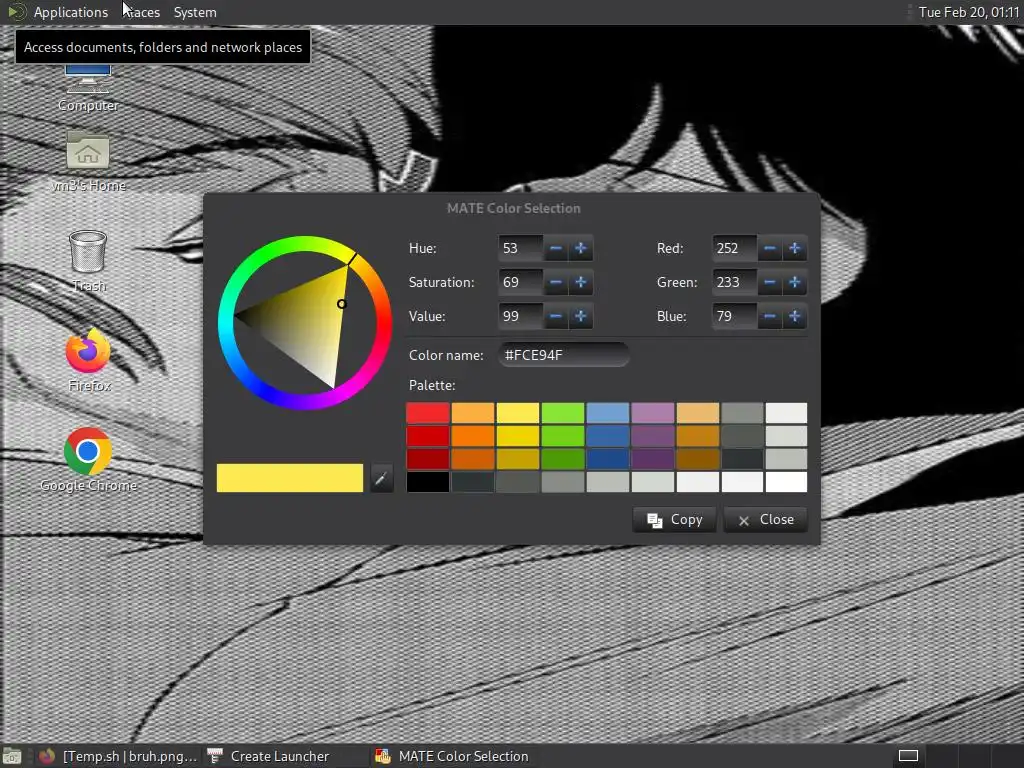Select the darkest brown palette swatch
Screen dimensions: 1024x768
697,459
